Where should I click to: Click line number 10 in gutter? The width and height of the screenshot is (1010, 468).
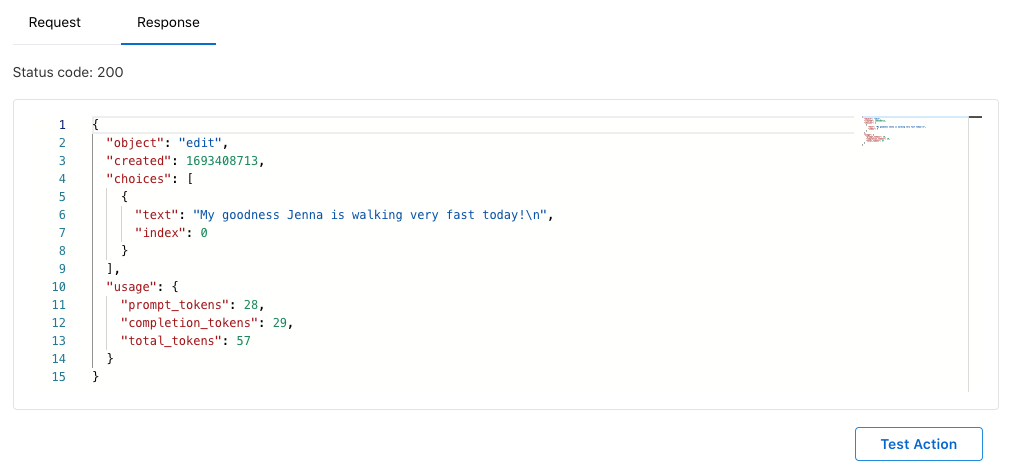coord(59,287)
